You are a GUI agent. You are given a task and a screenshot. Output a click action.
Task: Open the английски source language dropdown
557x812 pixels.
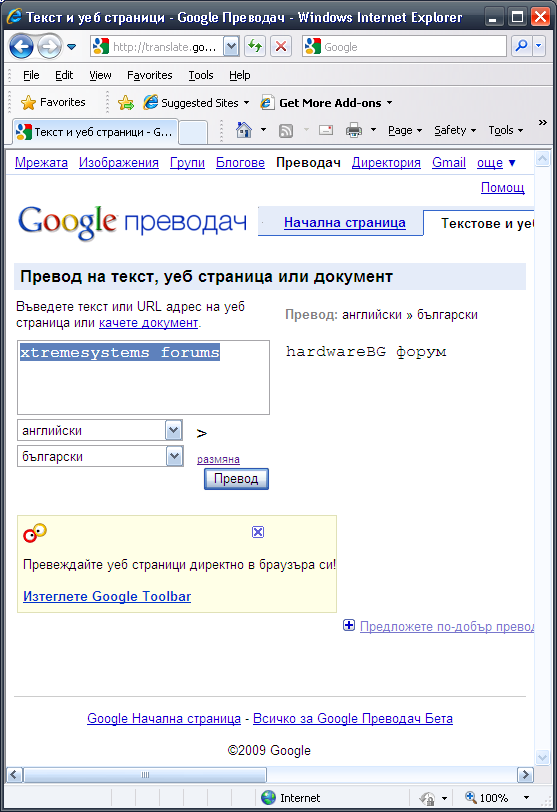pyautogui.click(x=173, y=430)
